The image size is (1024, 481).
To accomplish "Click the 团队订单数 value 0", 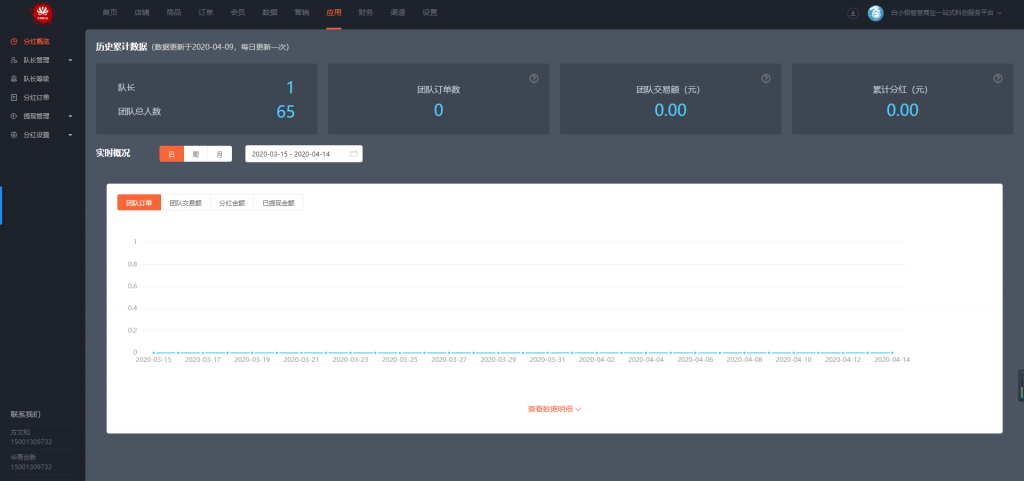I will click(x=439, y=110).
